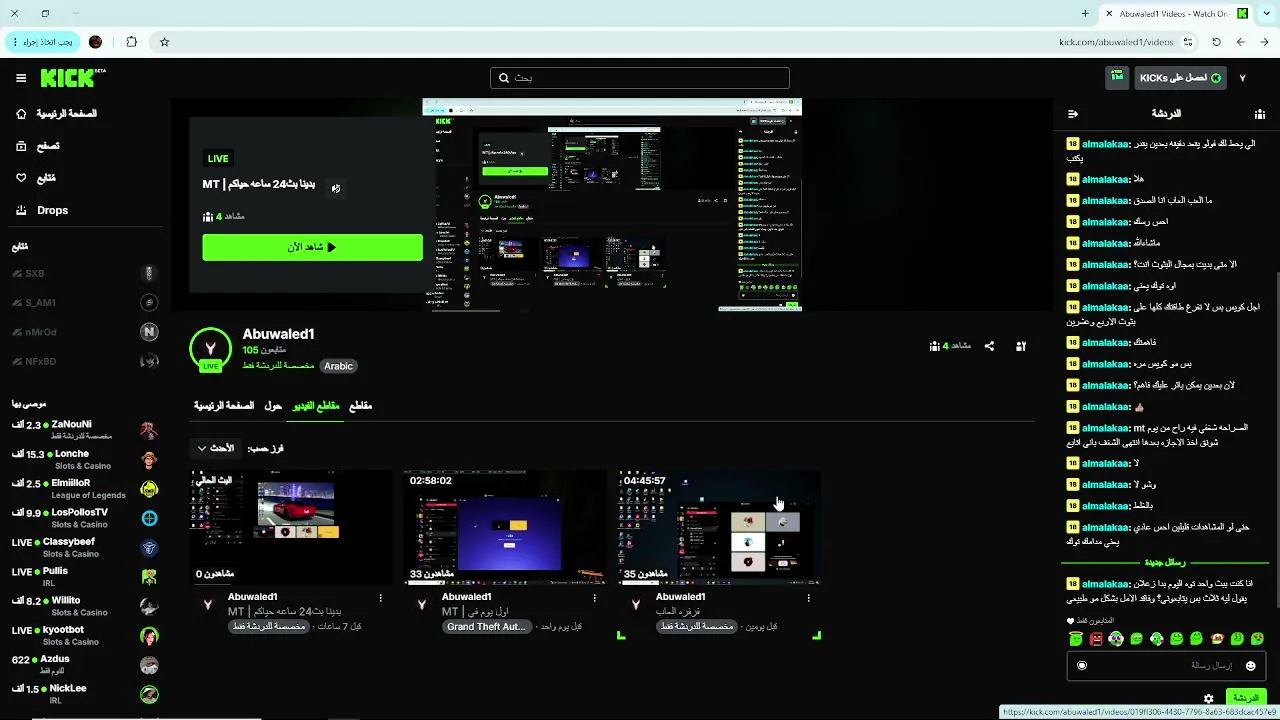Click the live stream preview player
The width and height of the screenshot is (1280, 720).
(x=612, y=205)
